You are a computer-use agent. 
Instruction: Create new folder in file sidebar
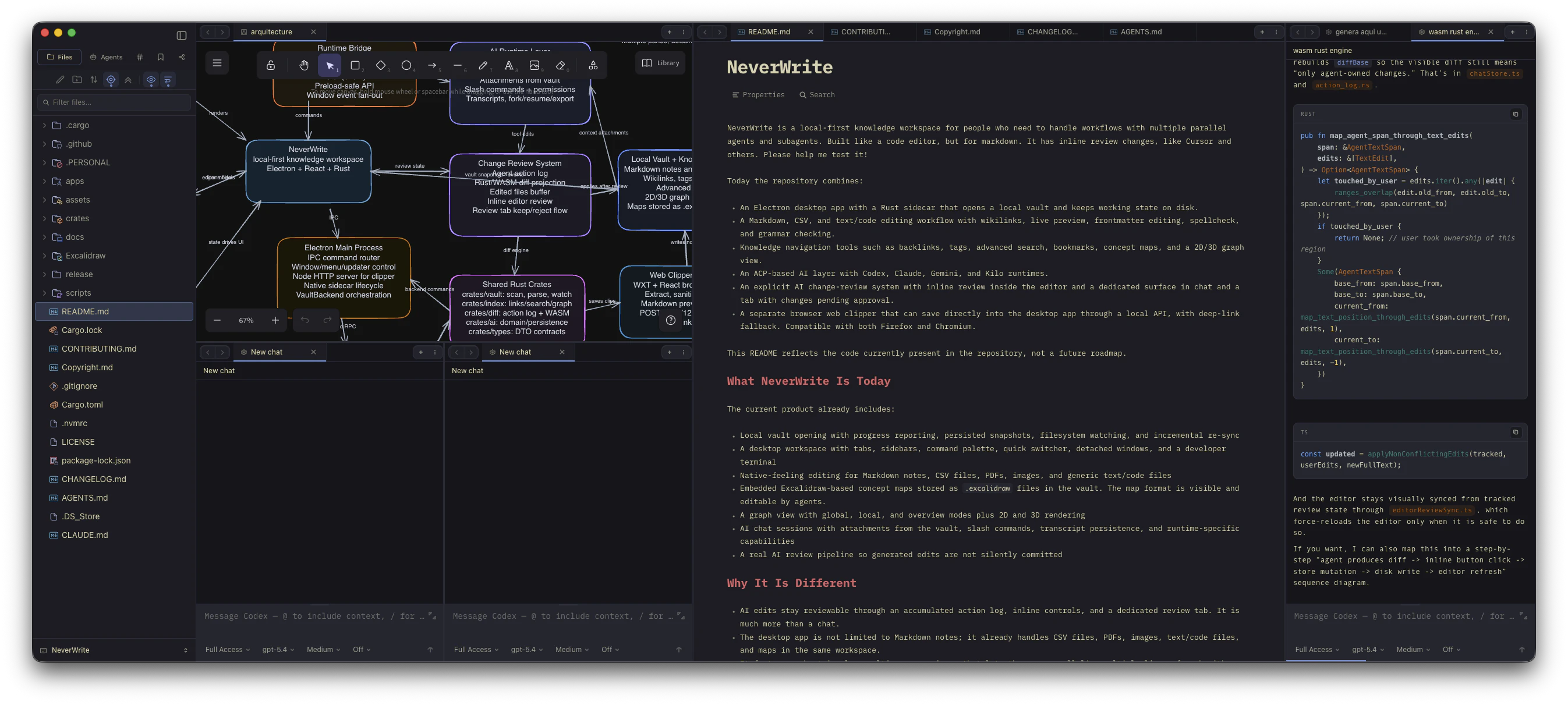tap(77, 80)
